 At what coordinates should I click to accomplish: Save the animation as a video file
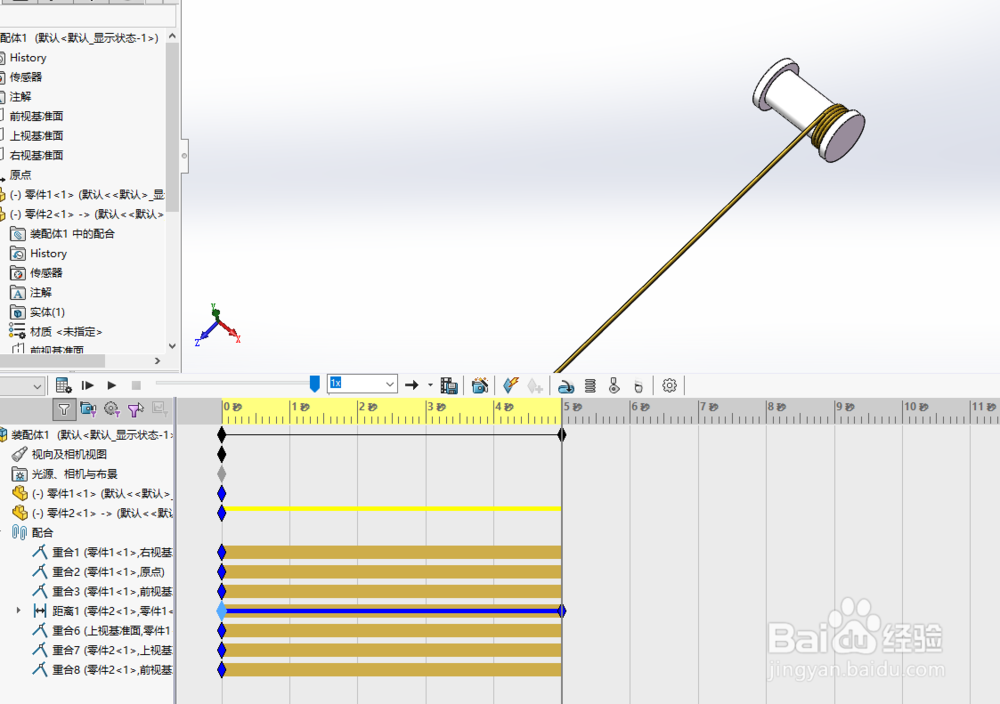click(x=450, y=385)
